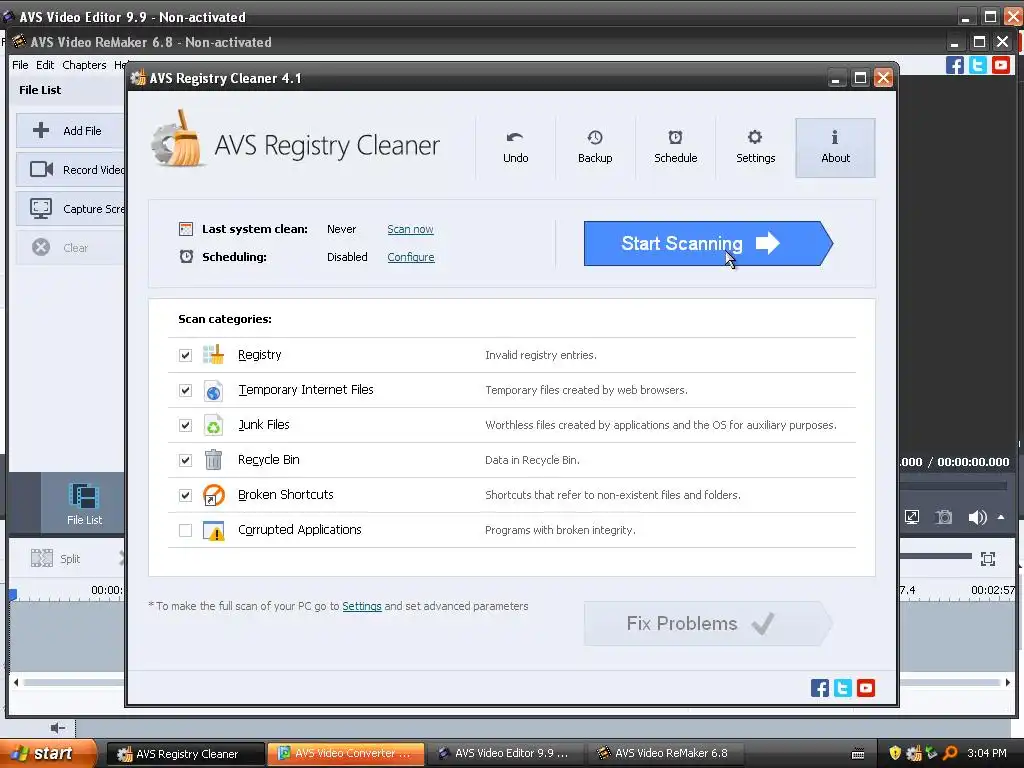Click the magnifier tray icon
Image resolution: width=1024 pixels, height=768 pixels.
(x=950, y=753)
